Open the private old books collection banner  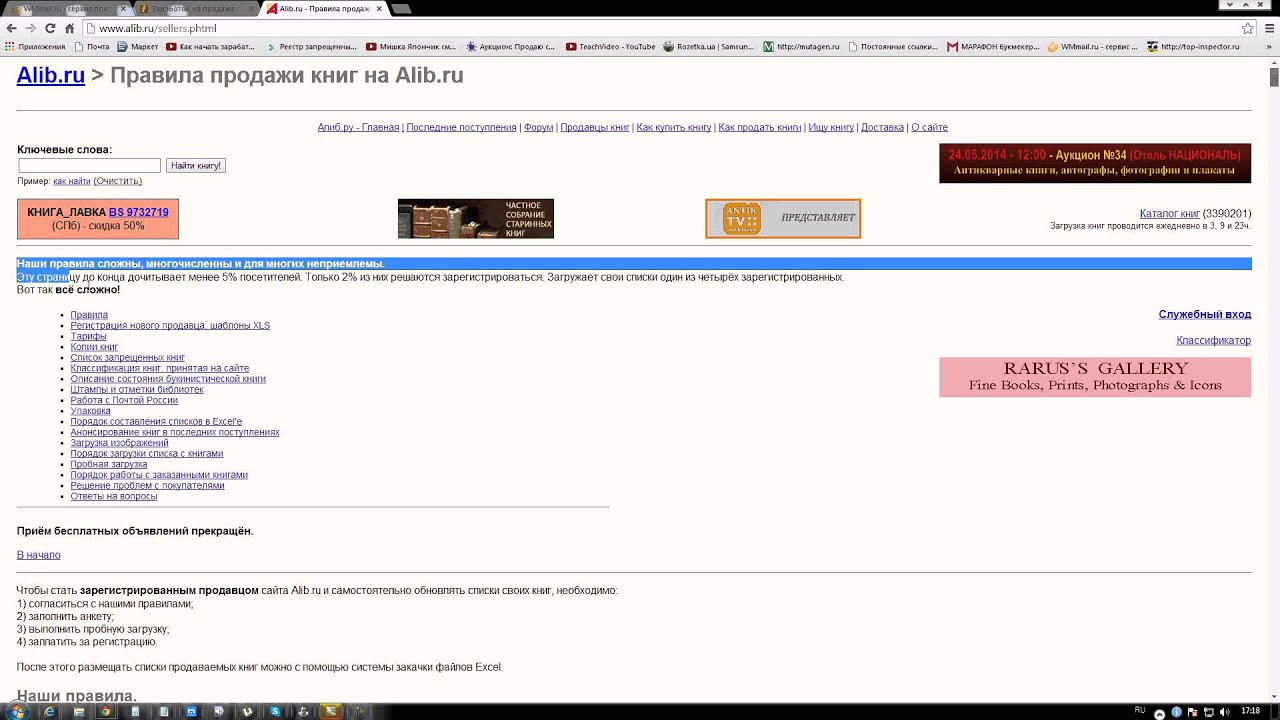pos(476,219)
